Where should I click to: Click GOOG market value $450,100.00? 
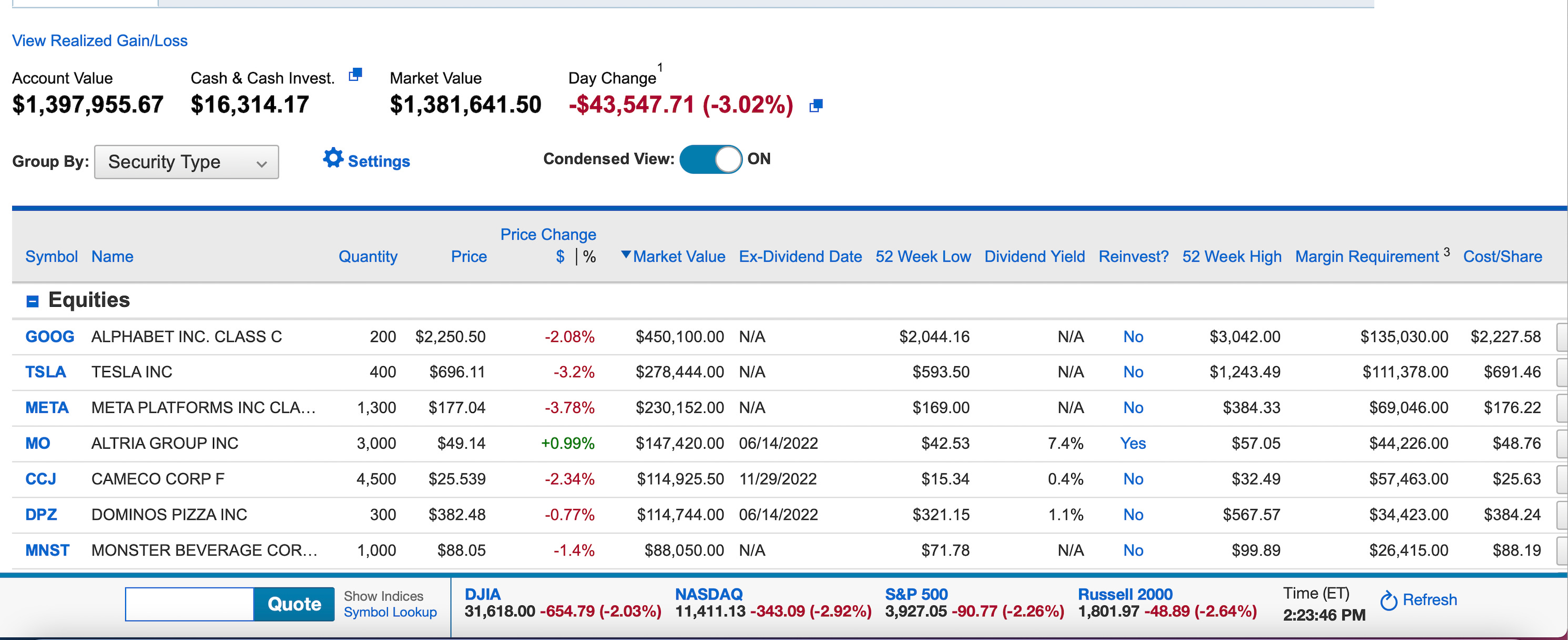coord(679,337)
